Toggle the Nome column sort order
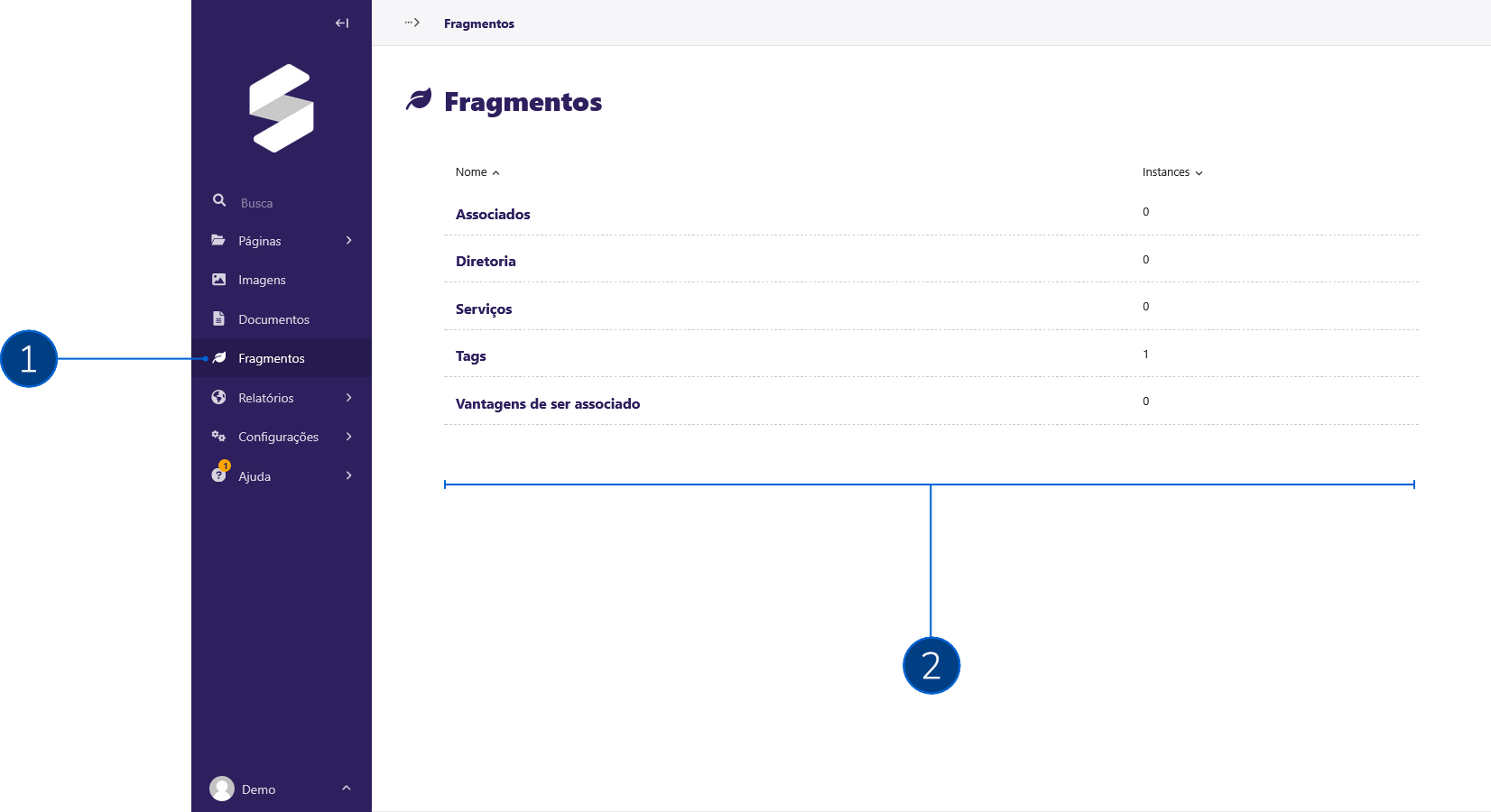Screen dimensions: 1491x812 477,171
